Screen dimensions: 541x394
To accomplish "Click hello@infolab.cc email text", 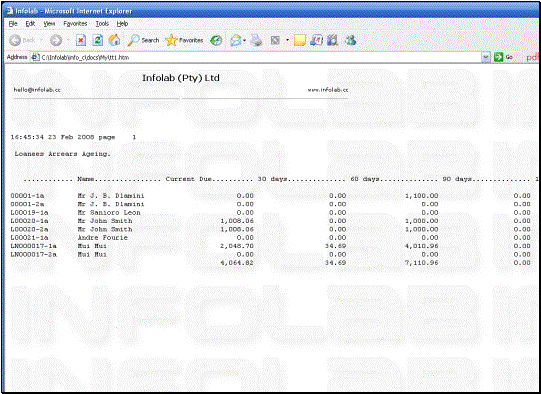I will coord(37,90).
